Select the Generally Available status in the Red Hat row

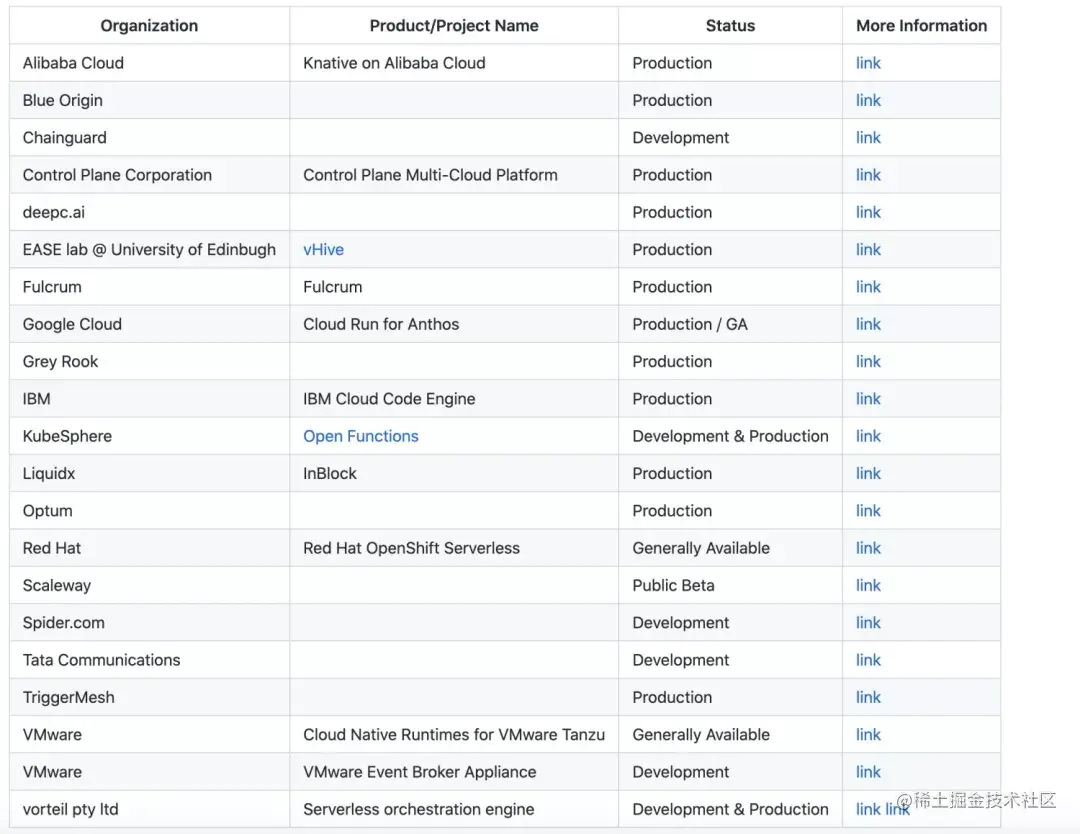730,548
